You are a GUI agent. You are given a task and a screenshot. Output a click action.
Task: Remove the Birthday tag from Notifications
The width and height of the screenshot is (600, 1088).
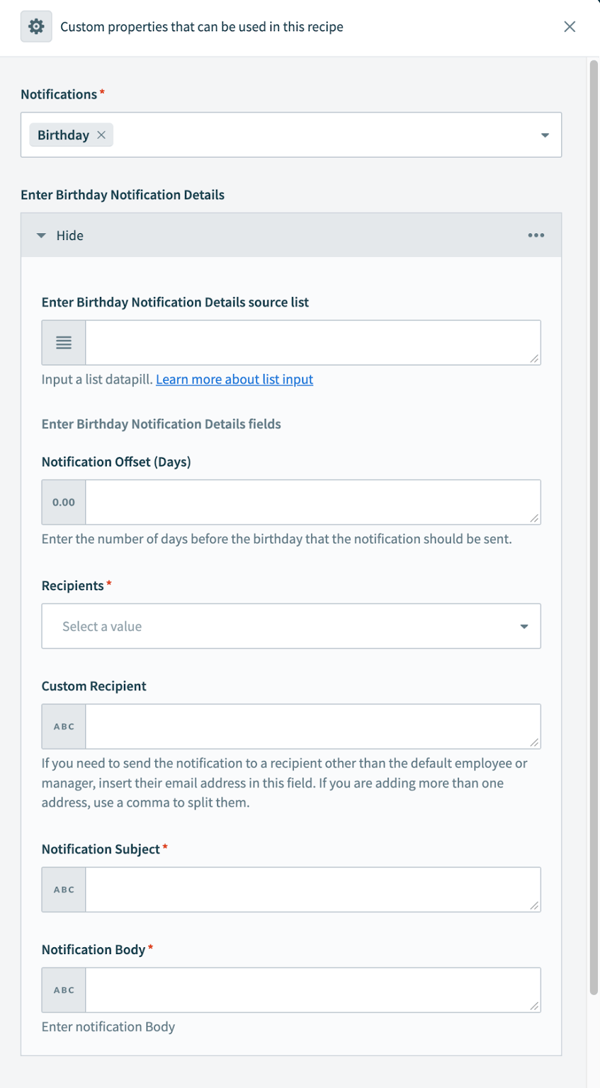pos(101,135)
